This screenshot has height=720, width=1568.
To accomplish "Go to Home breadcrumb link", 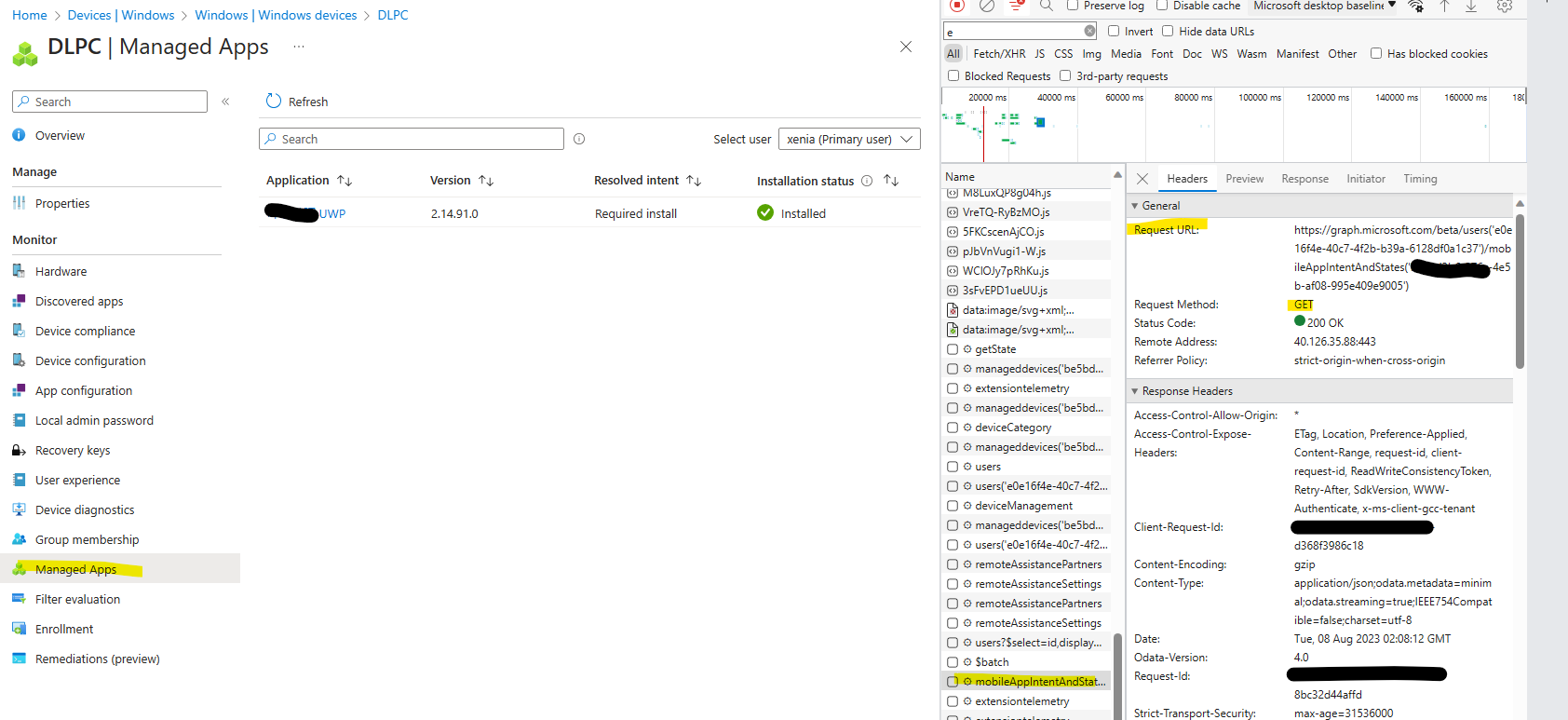I will (x=29, y=15).
